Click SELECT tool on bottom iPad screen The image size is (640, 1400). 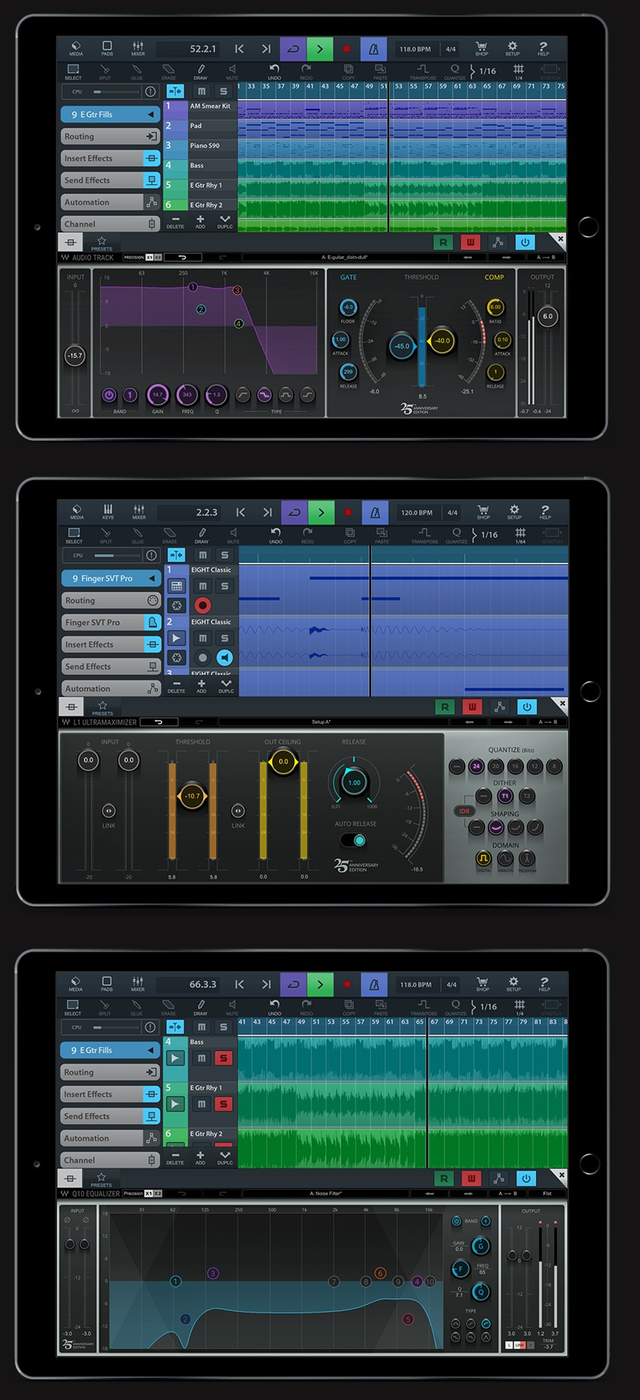(x=74, y=1007)
